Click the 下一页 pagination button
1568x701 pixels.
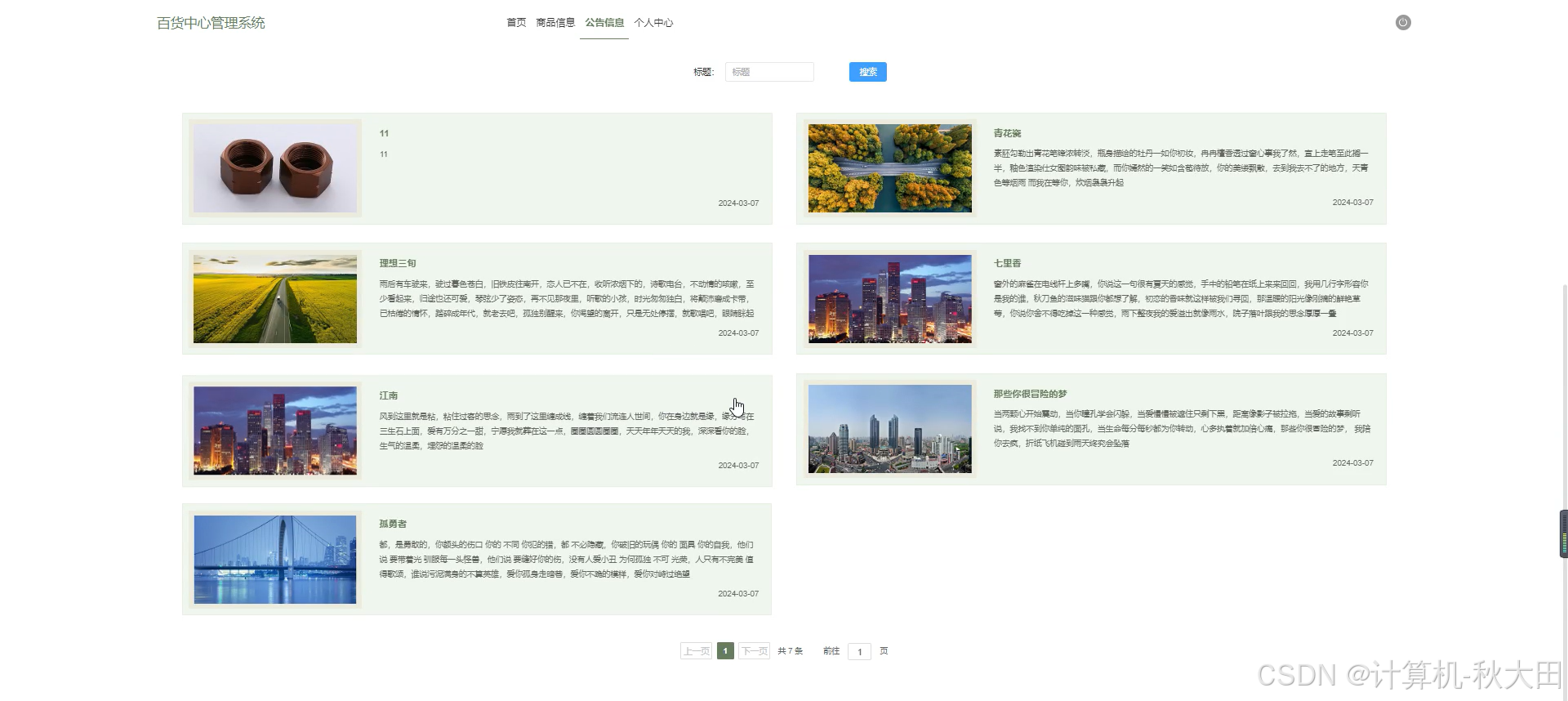click(754, 651)
